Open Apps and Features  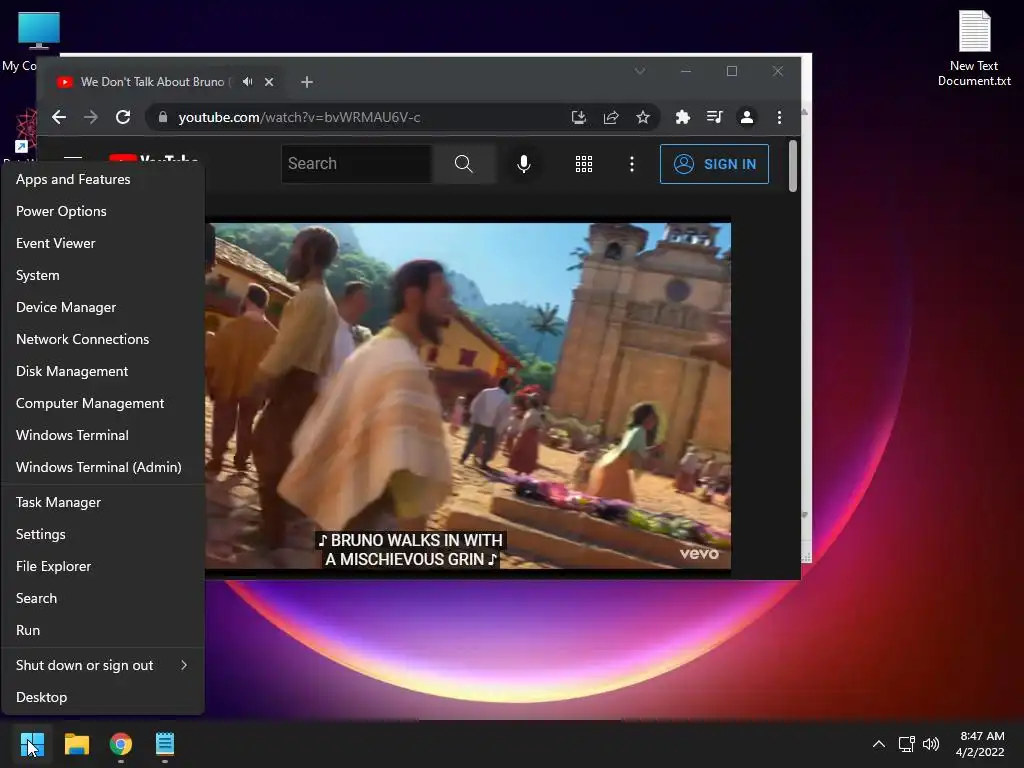[103, 179]
